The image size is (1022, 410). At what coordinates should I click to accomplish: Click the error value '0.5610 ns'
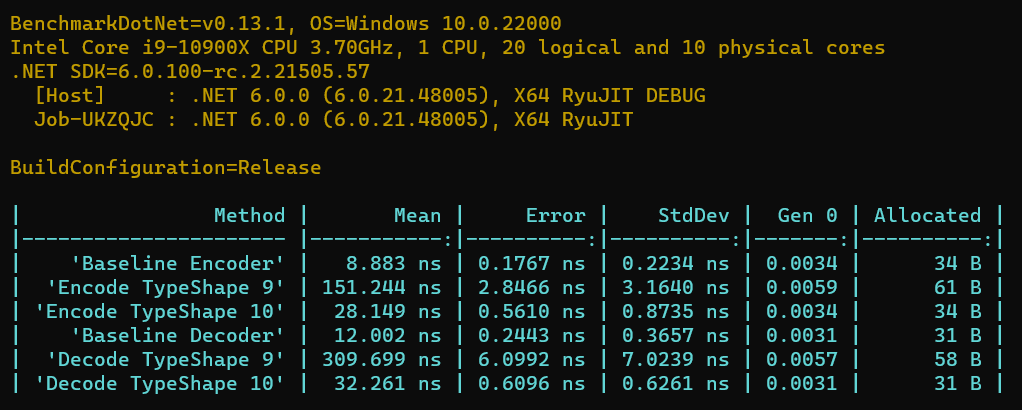(x=532, y=312)
